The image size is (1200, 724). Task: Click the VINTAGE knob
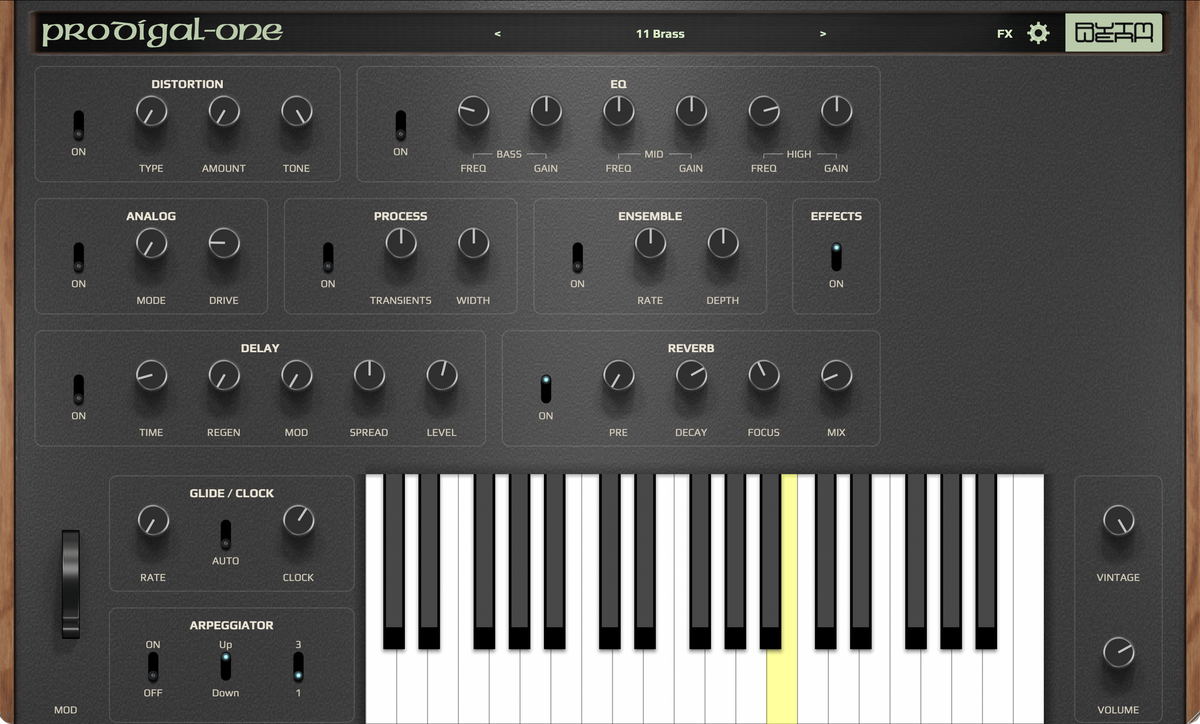click(x=1118, y=520)
